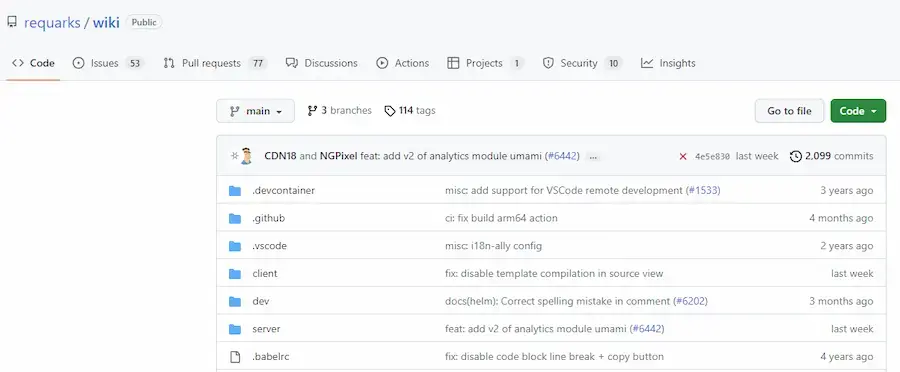Open the 'disable template compilation' commit message
The image size is (900, 372).
click(x=554, y=273)
